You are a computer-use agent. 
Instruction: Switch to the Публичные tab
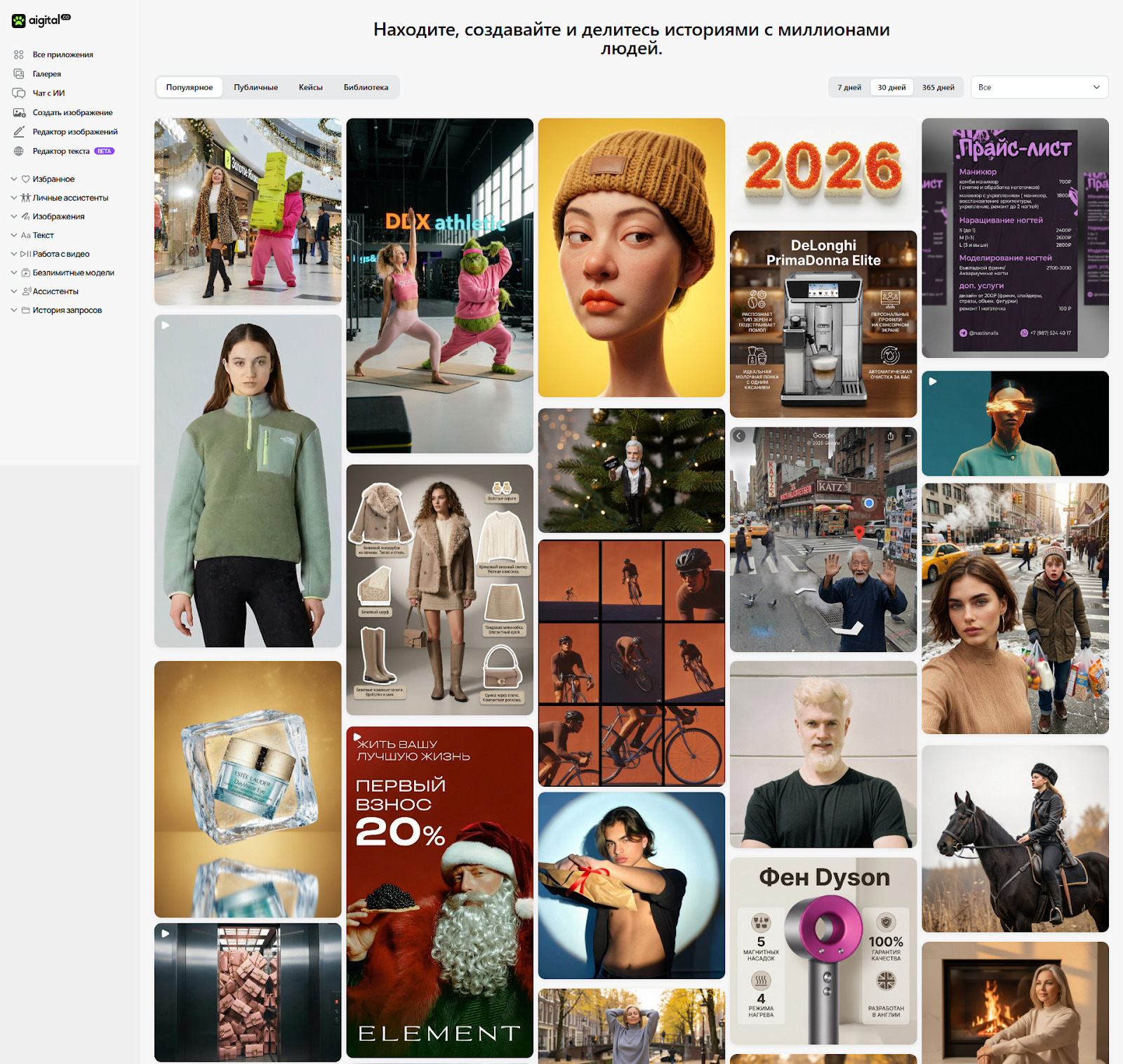[255, 88]
